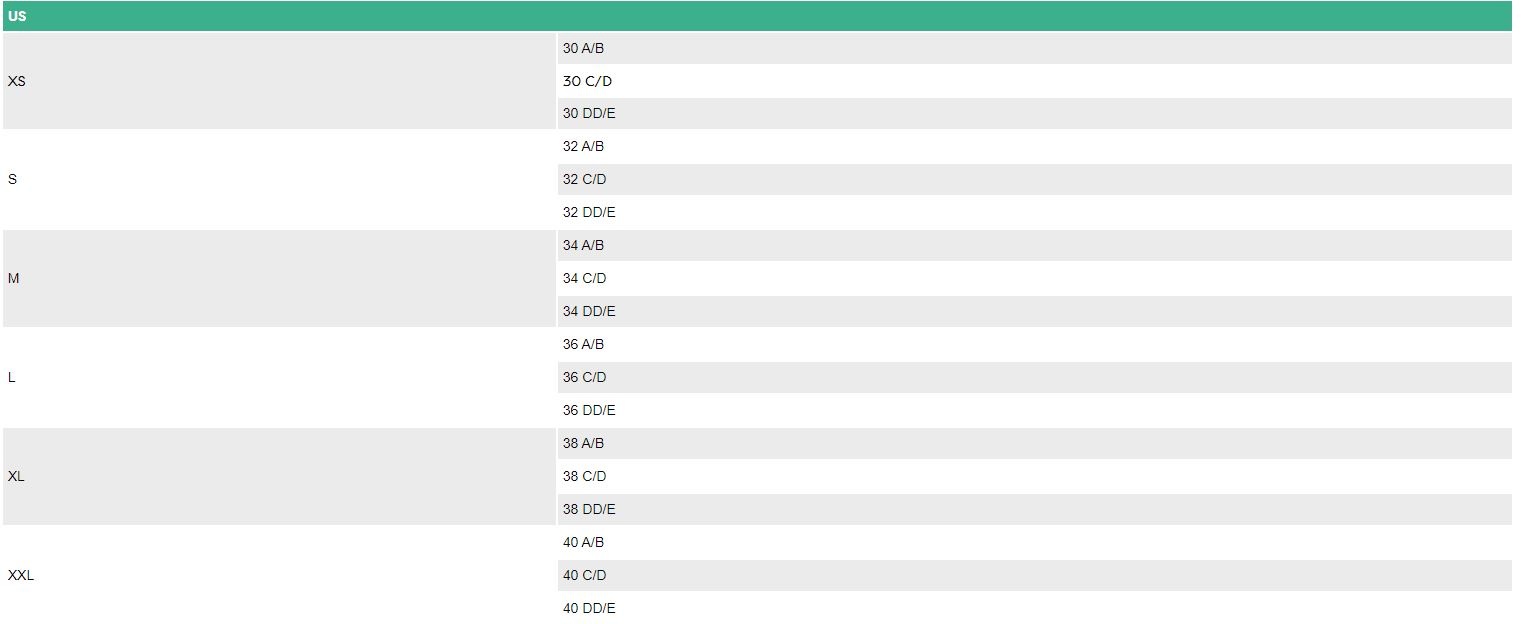1522x624 pixels.
Task: Select the XS size cell
Action: point(279,81)
